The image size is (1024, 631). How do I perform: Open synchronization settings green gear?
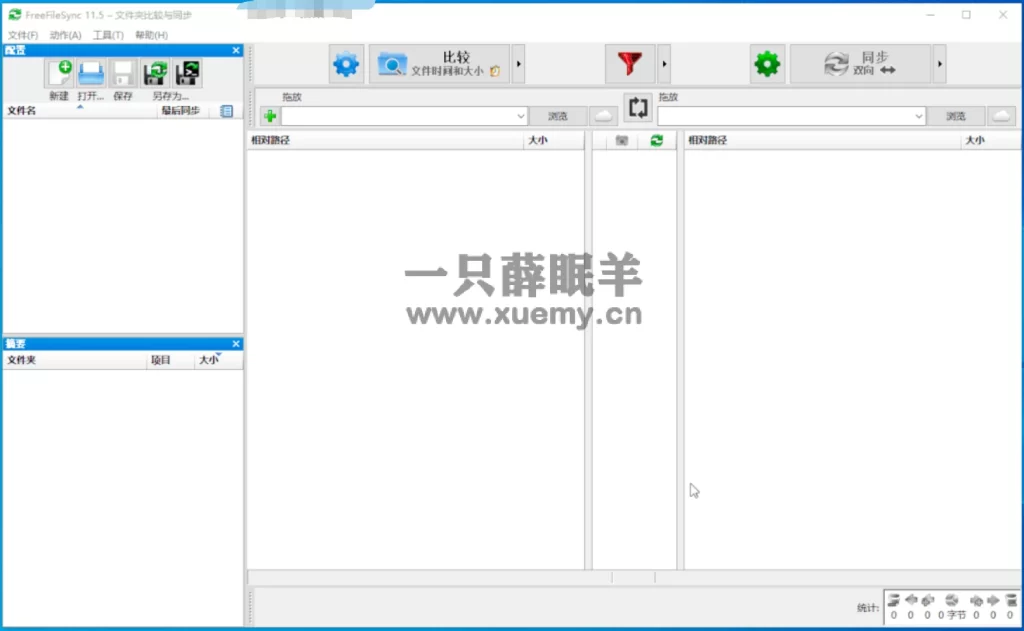(767, 64)
